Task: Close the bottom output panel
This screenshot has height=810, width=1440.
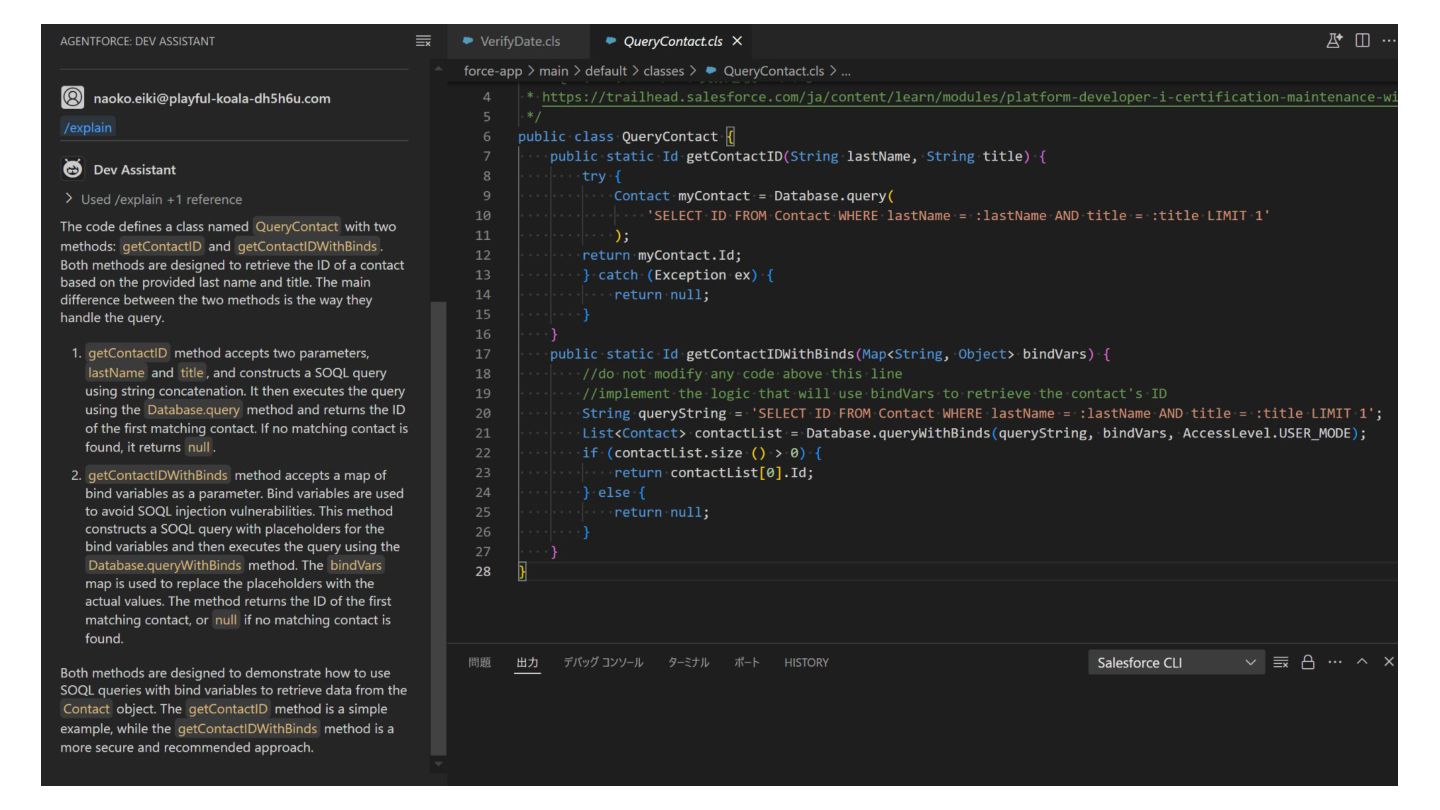Action: click(x=1388, y=662)
